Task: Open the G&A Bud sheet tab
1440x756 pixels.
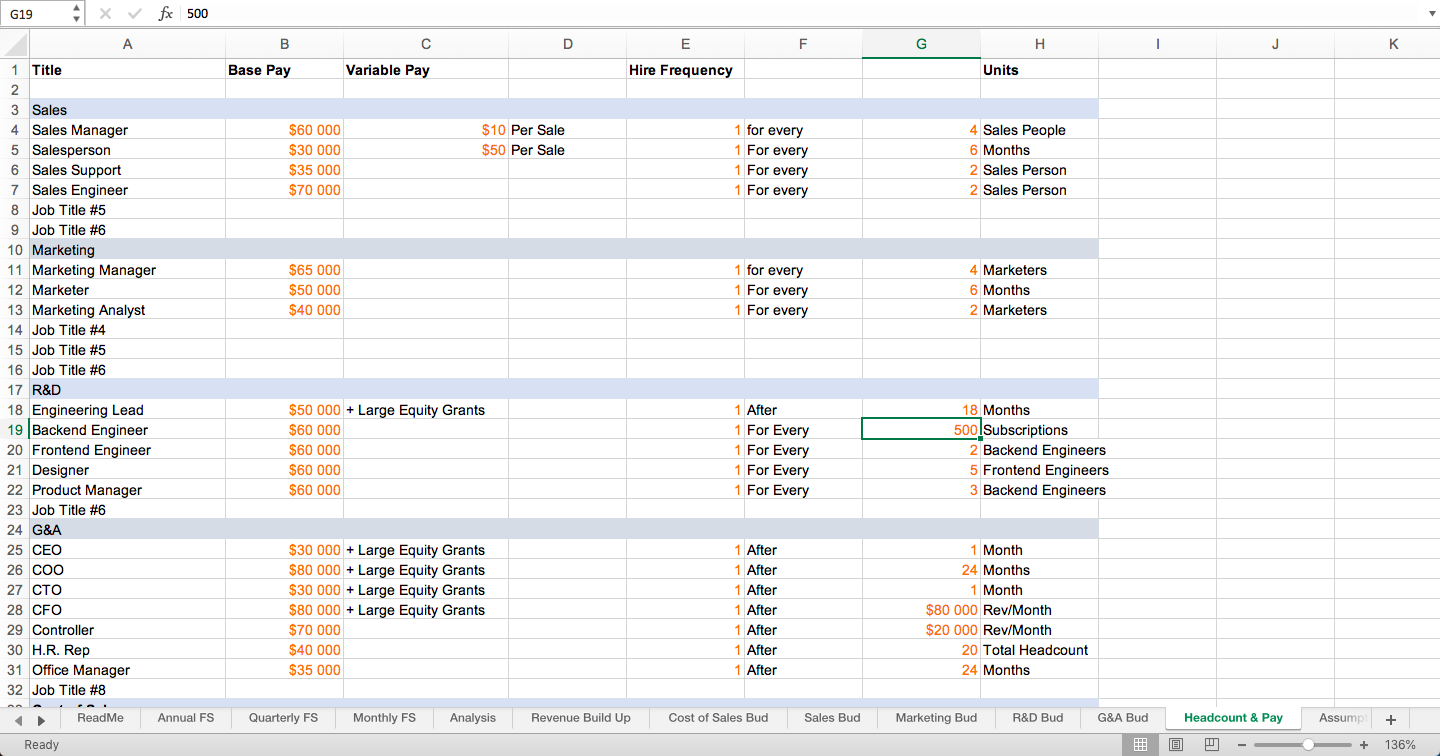Action: [x=1123, y=718]
